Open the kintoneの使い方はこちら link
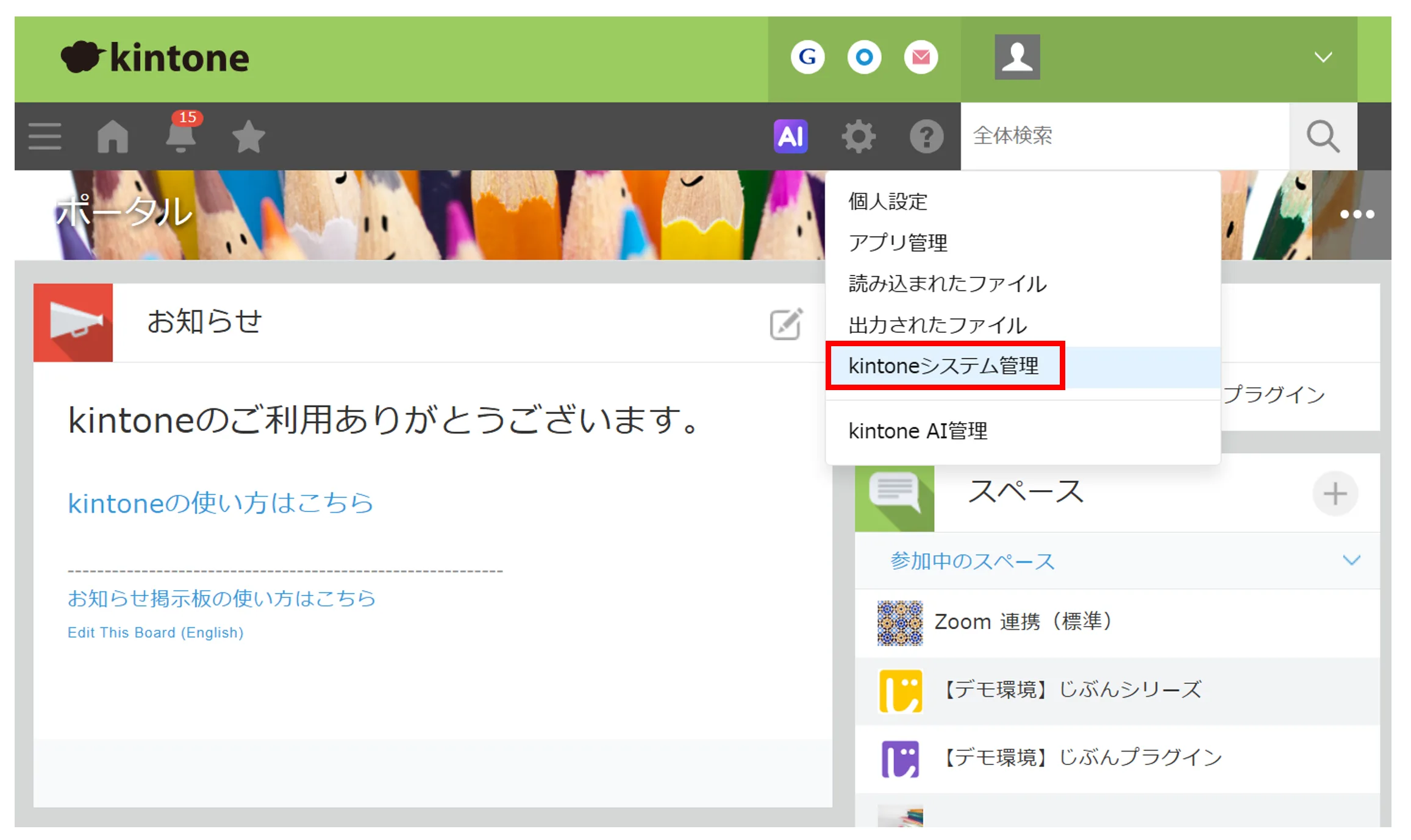Screen dimensions: 1411x840 221,503
